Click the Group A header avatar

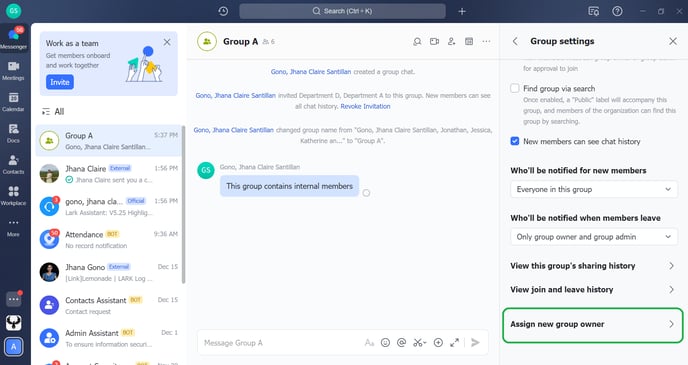207,42
